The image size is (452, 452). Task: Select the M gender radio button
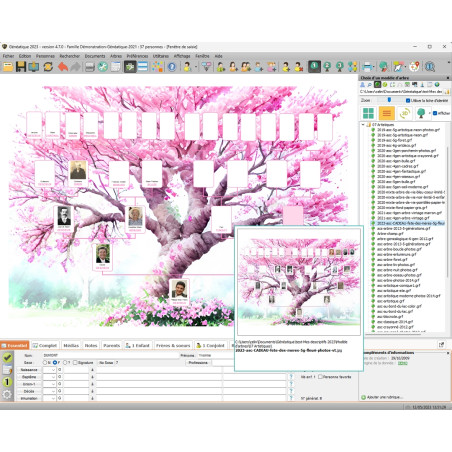tap(45, 362)
